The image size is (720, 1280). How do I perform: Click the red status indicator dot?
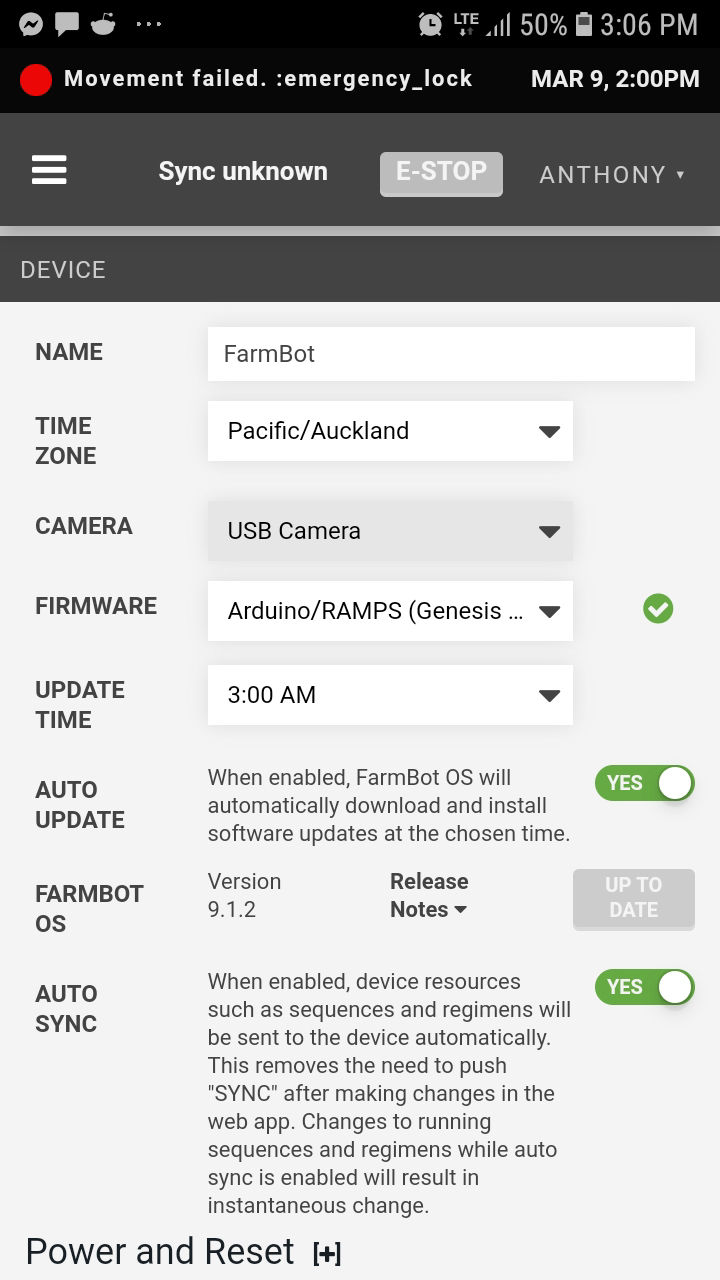tap(36, 80)
